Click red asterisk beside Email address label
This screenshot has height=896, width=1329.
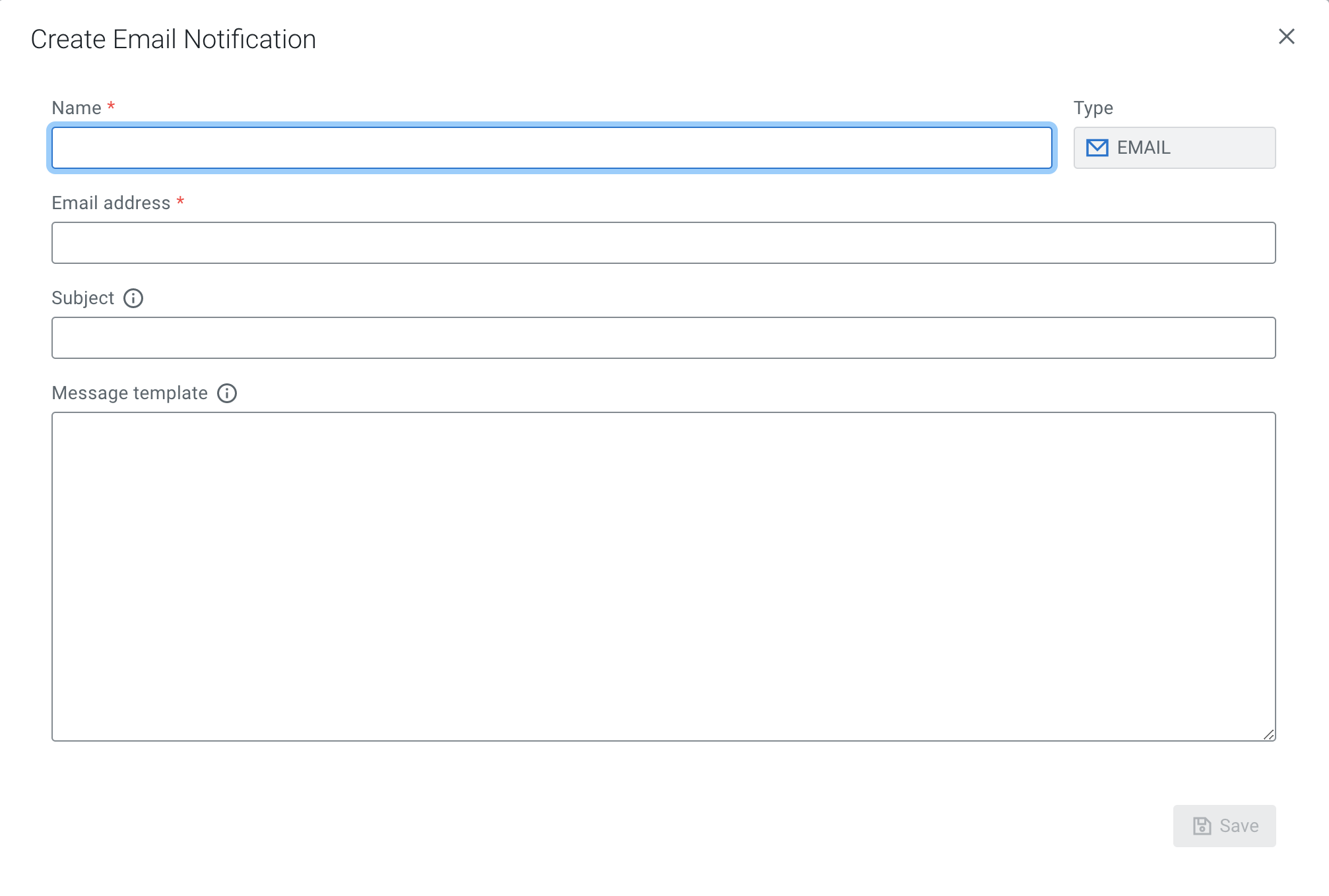(x=180, y=201)
